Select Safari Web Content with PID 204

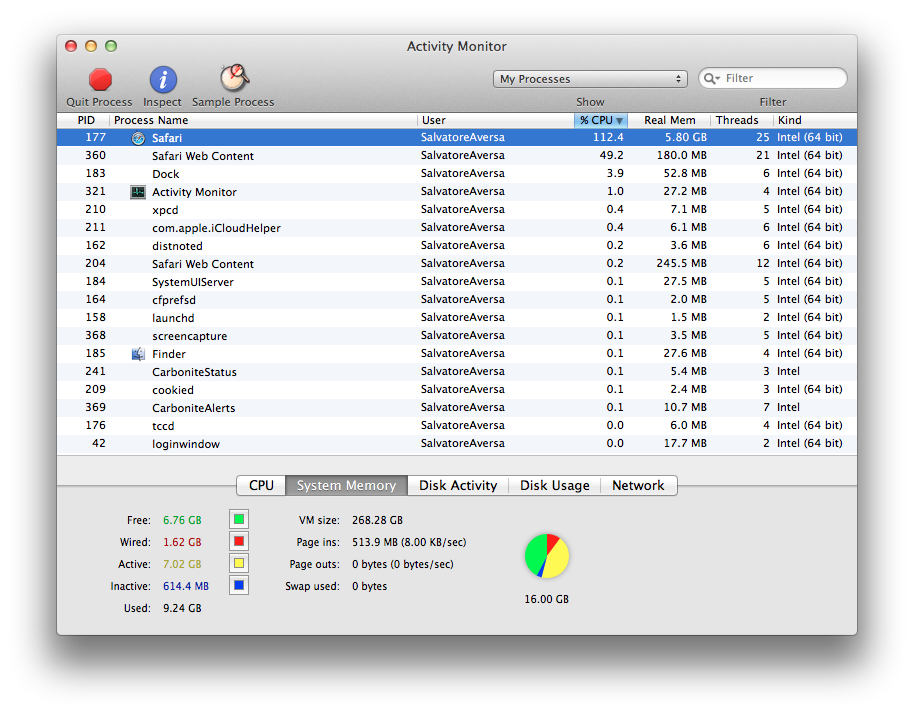(457, 264)
